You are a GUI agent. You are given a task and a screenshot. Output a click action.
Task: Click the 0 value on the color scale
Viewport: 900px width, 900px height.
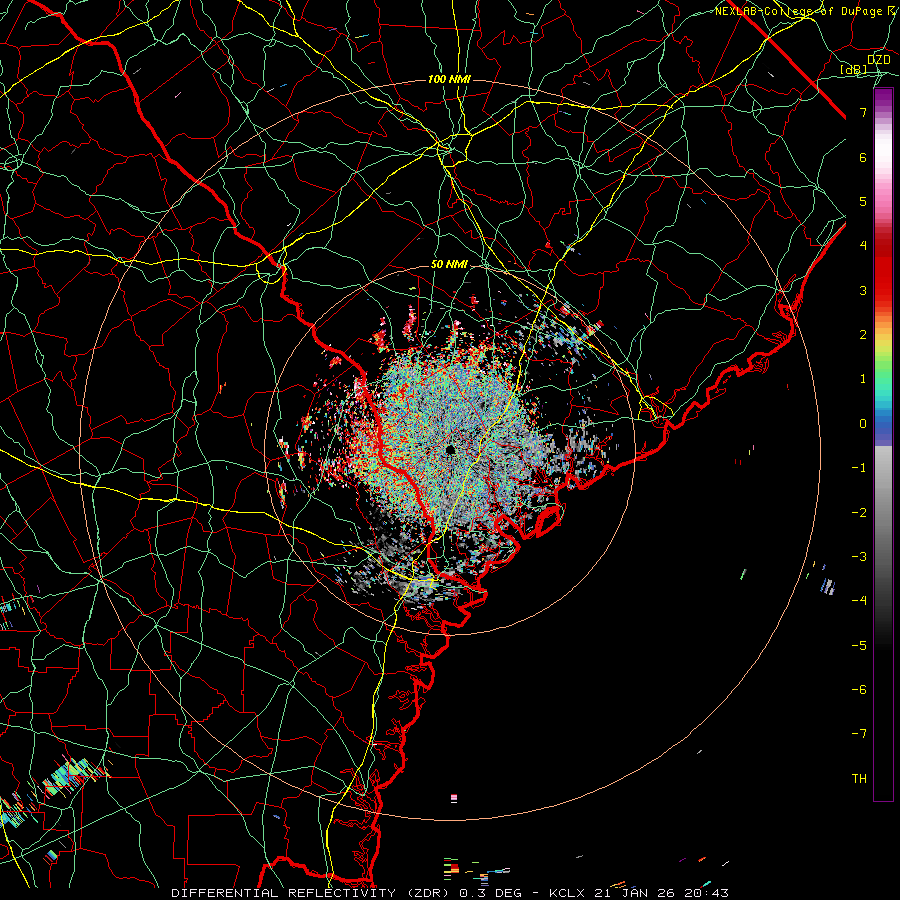863,424
